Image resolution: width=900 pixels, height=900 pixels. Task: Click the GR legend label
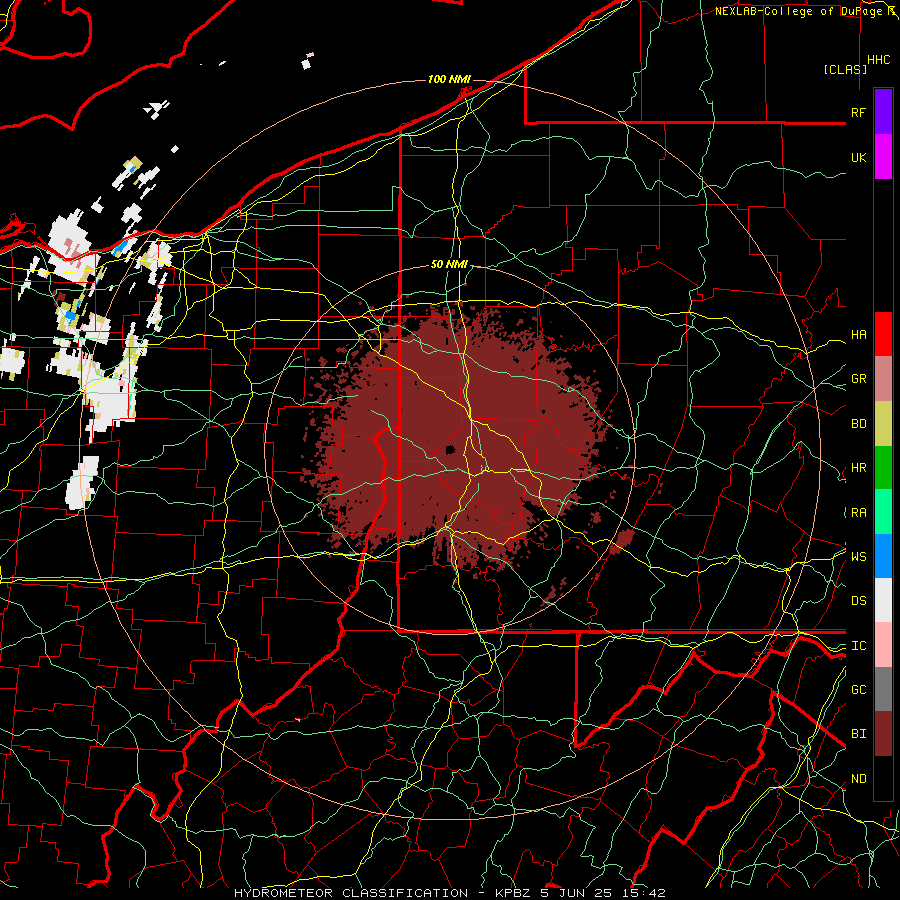point(858,379)
